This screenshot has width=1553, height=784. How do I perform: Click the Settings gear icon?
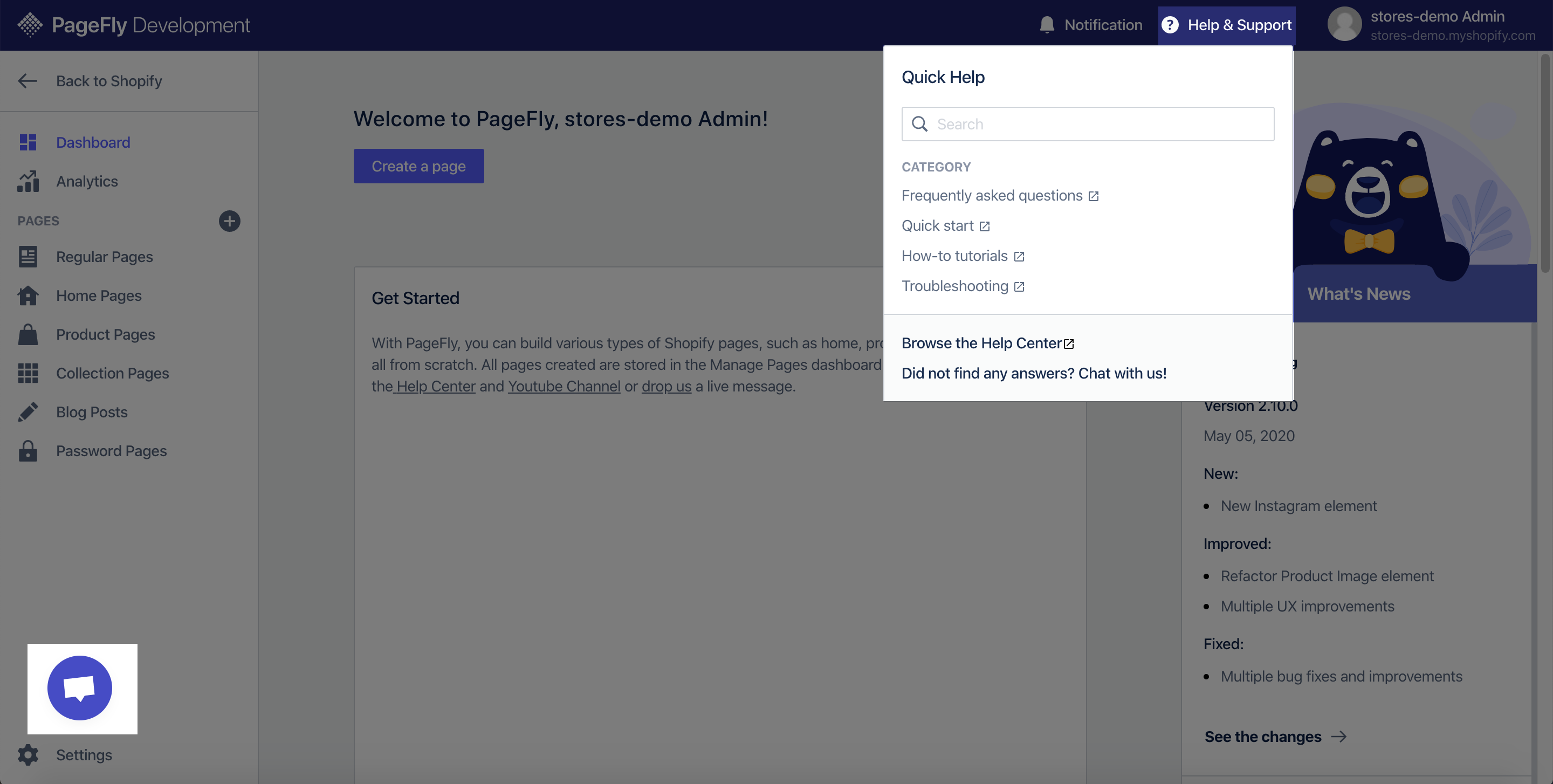(28, 754)
